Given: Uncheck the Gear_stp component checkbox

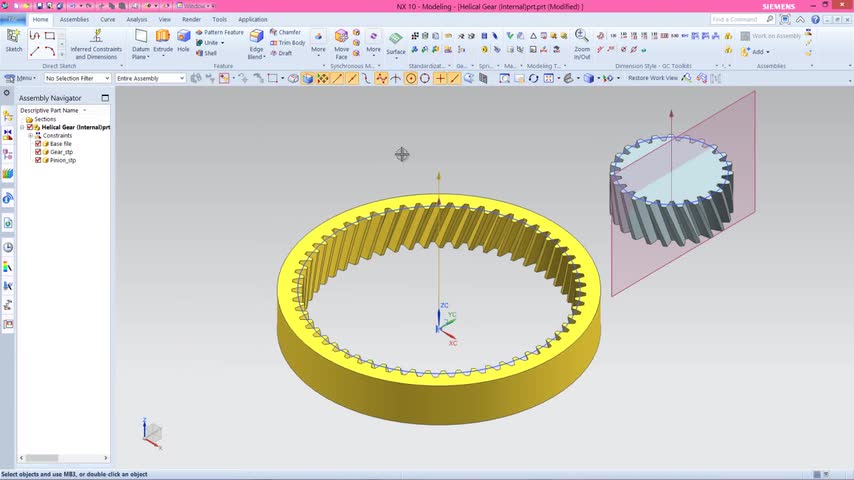Looking at the screenshot, I should [x=38, y=152].
